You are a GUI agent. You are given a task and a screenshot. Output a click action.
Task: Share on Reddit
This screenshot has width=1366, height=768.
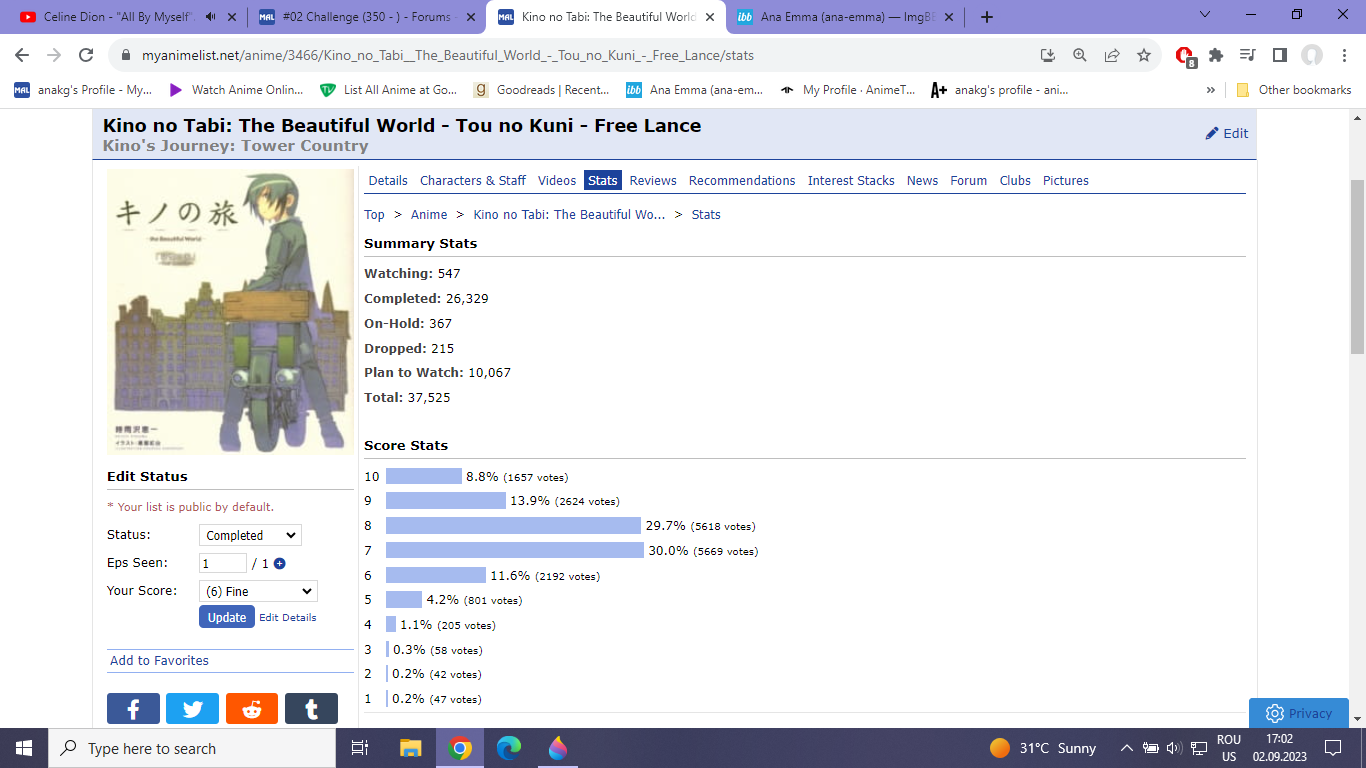pos(252,709)
